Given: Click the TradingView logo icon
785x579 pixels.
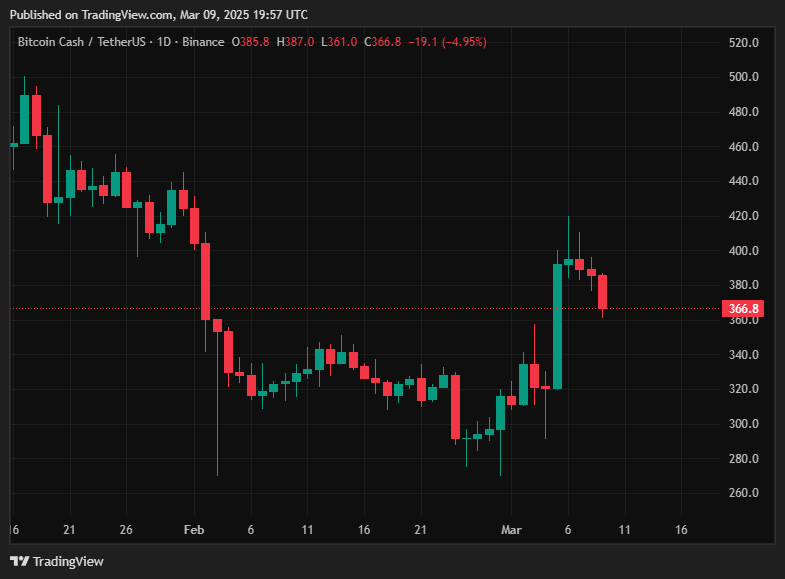Looking at the screenshot, I should pos(20,561).
